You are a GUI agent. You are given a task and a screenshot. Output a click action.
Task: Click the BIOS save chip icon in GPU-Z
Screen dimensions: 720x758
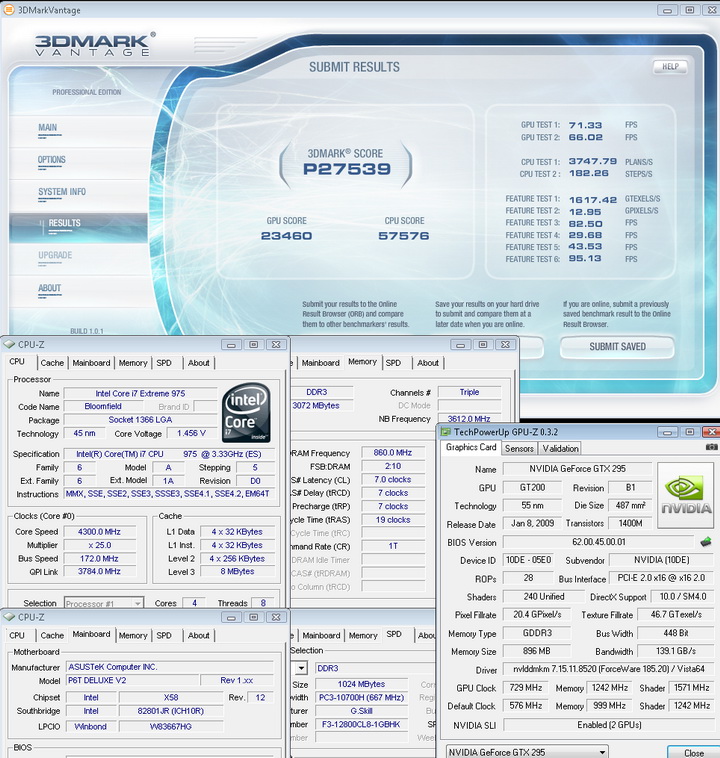706,542
